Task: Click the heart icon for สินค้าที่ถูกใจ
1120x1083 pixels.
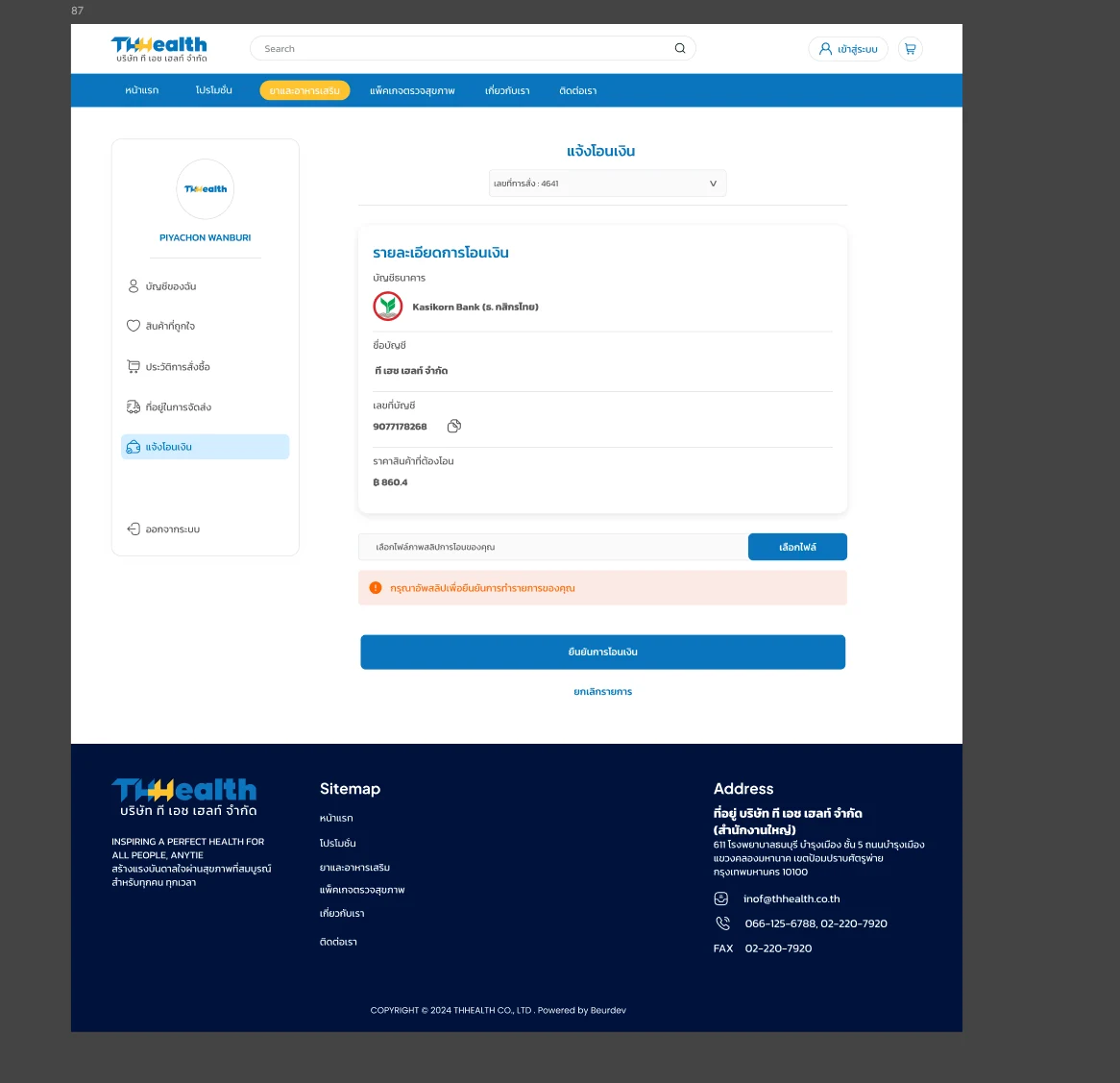Action: (x=133, y=326)
